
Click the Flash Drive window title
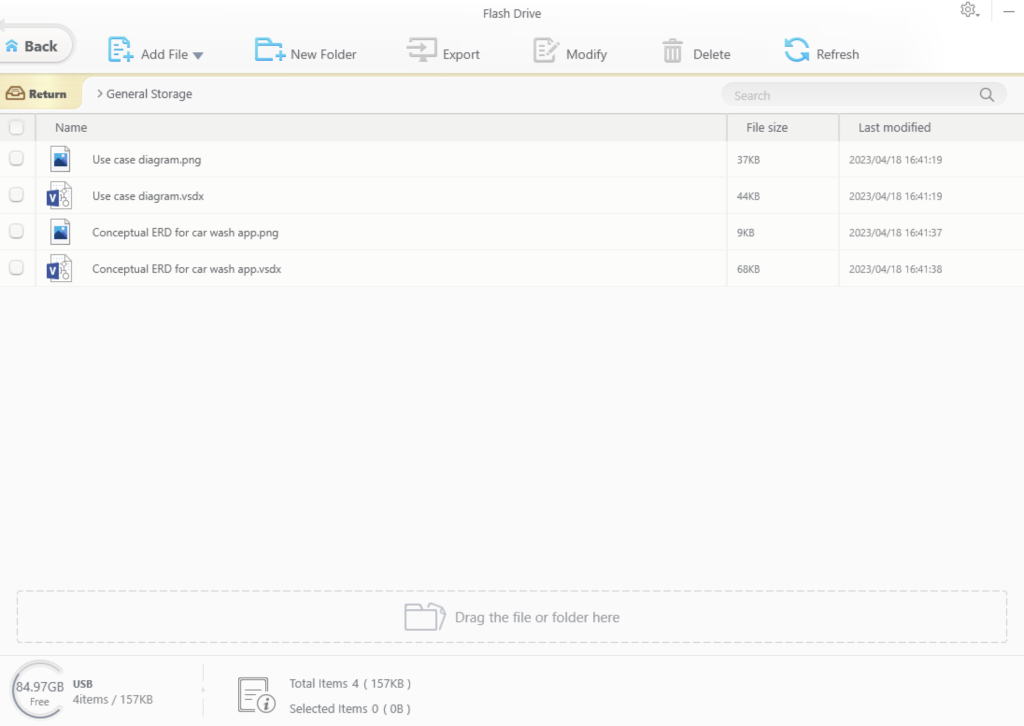point(512,14)
